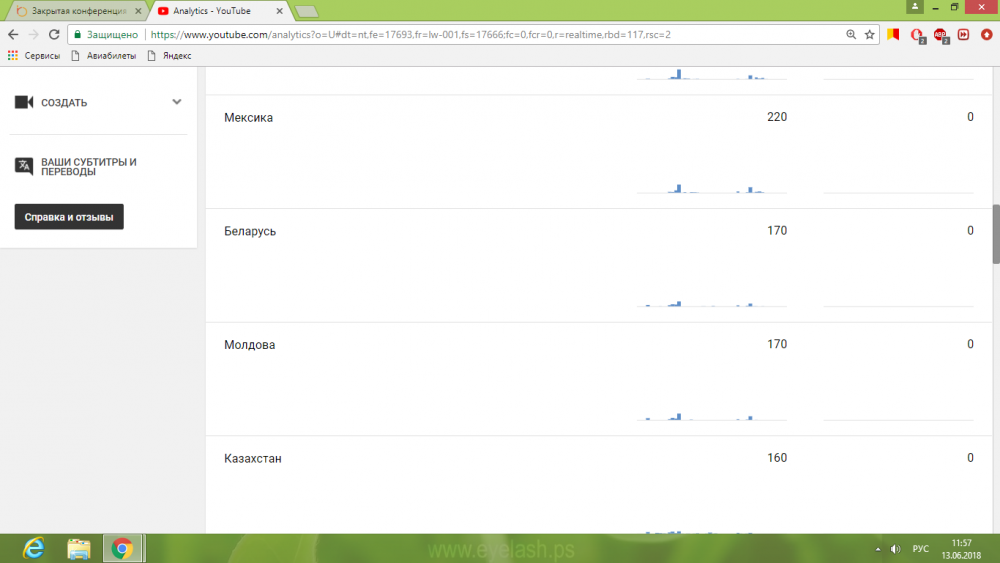Open a new browser tab
The width and height of the screenshot is (1000, 563).
306,11
